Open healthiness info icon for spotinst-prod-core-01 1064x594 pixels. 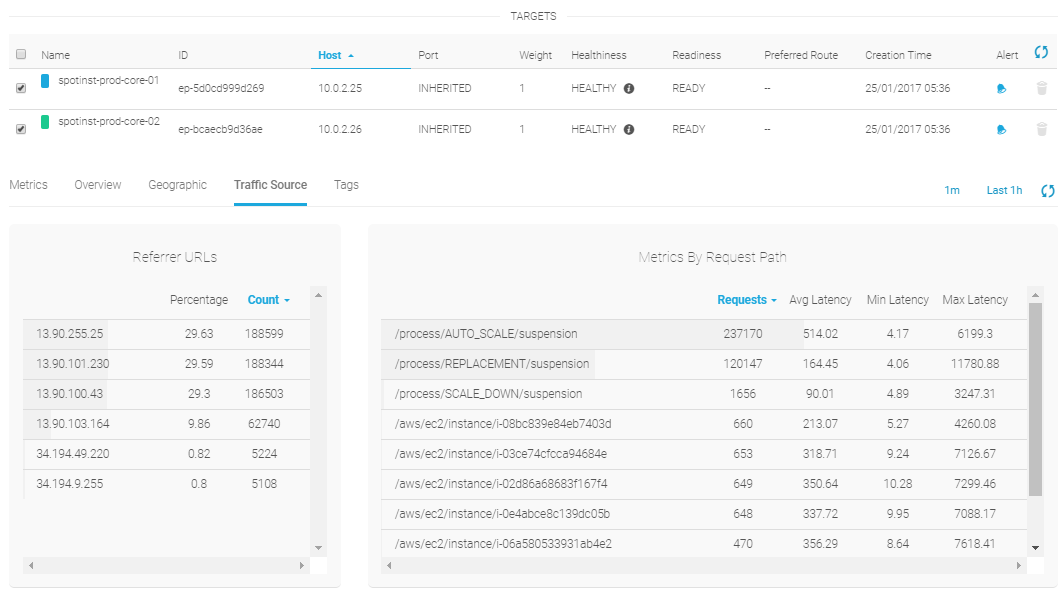[629, 88]
